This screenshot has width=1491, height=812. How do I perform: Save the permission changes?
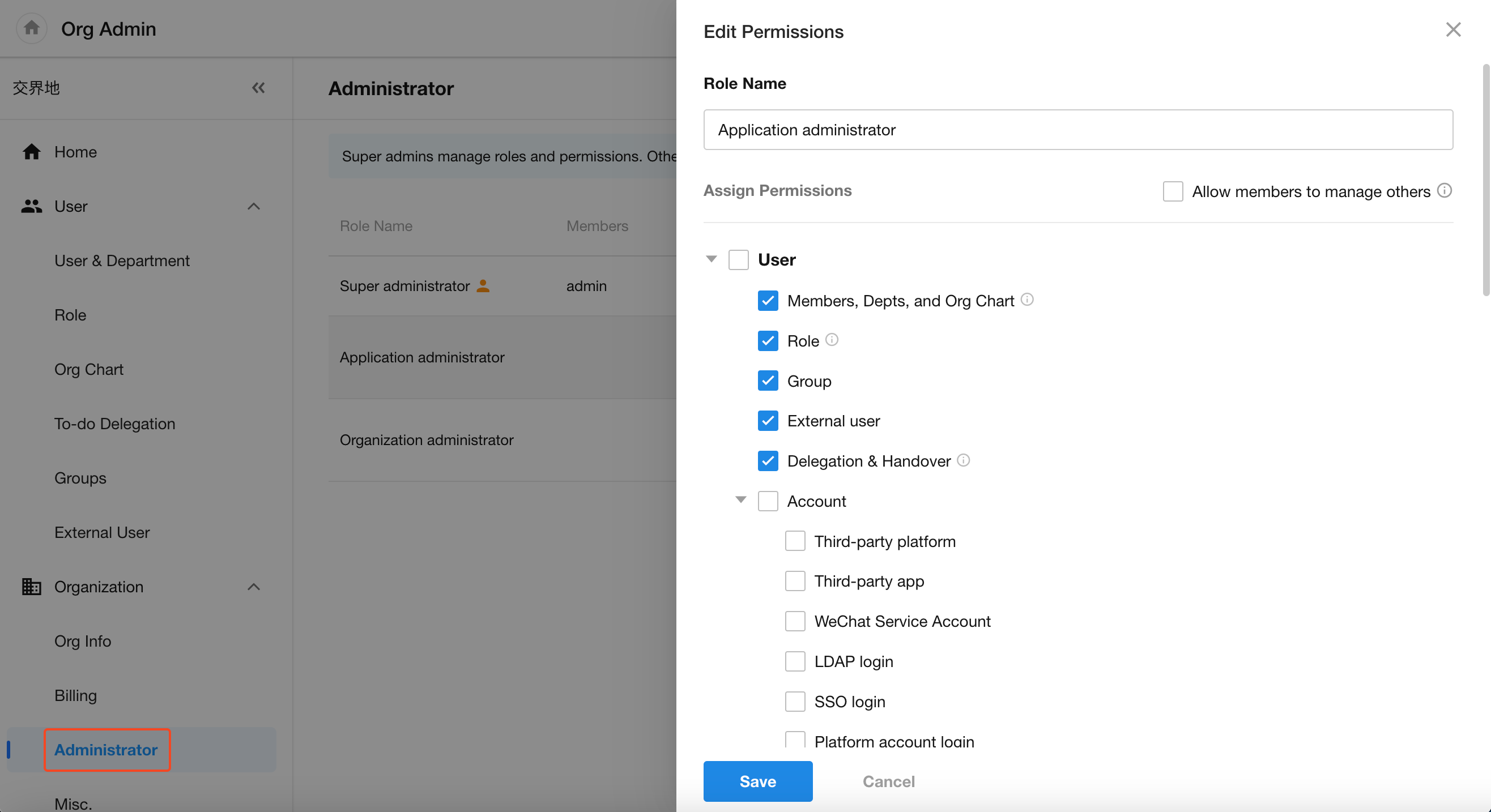click(757, 781)
